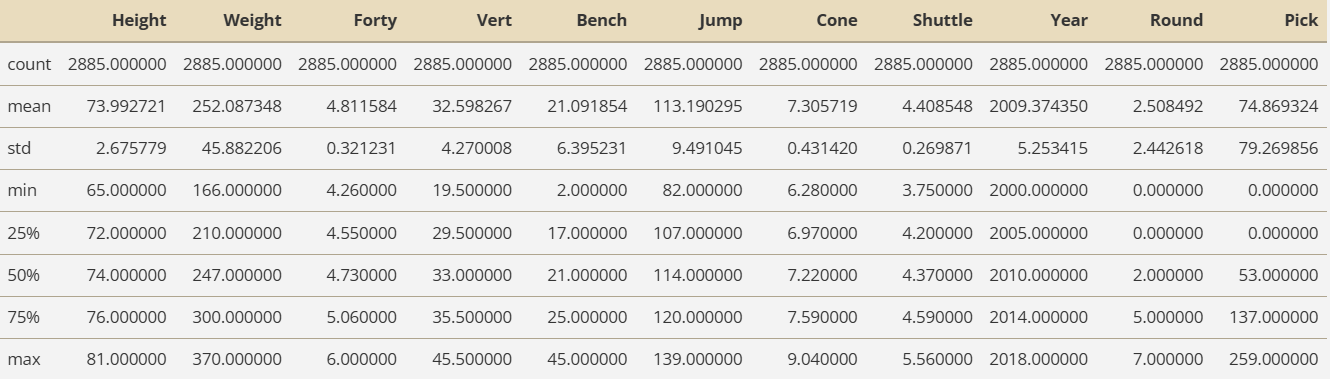
Task: Click the Bench column header
Action: click(602, 20)
